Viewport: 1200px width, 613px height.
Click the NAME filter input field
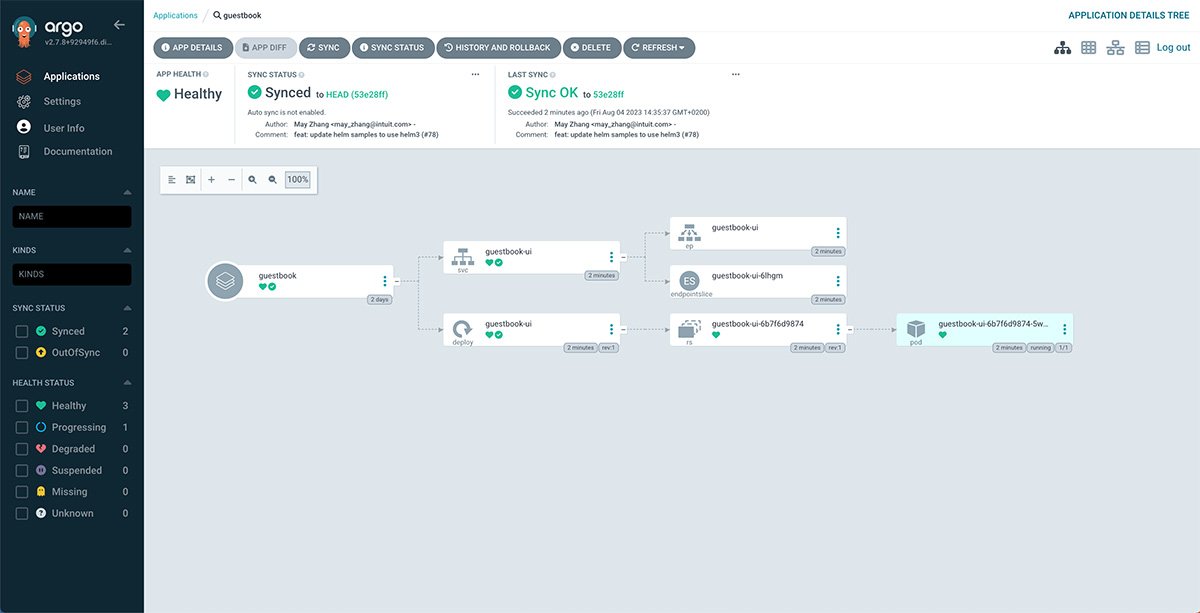(x=71, y=216)
